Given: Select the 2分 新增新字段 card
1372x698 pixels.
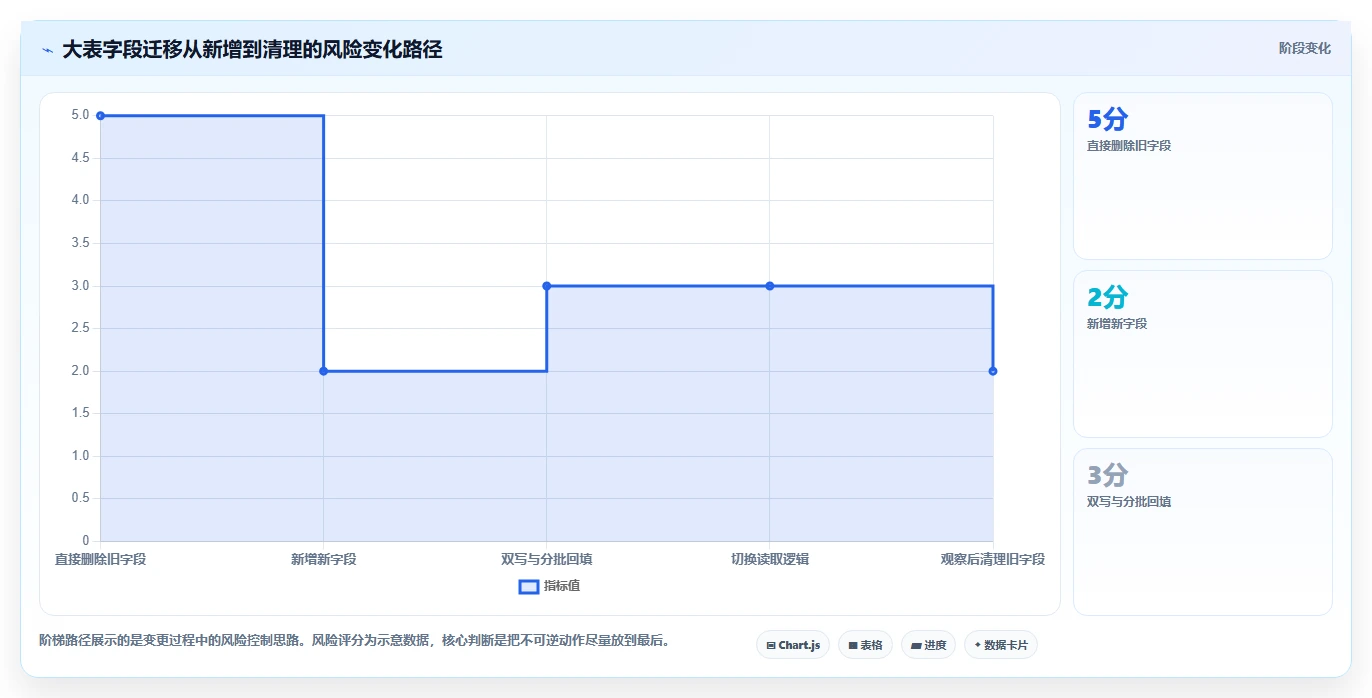Looking at the screenshot, I should point(1202,354).
